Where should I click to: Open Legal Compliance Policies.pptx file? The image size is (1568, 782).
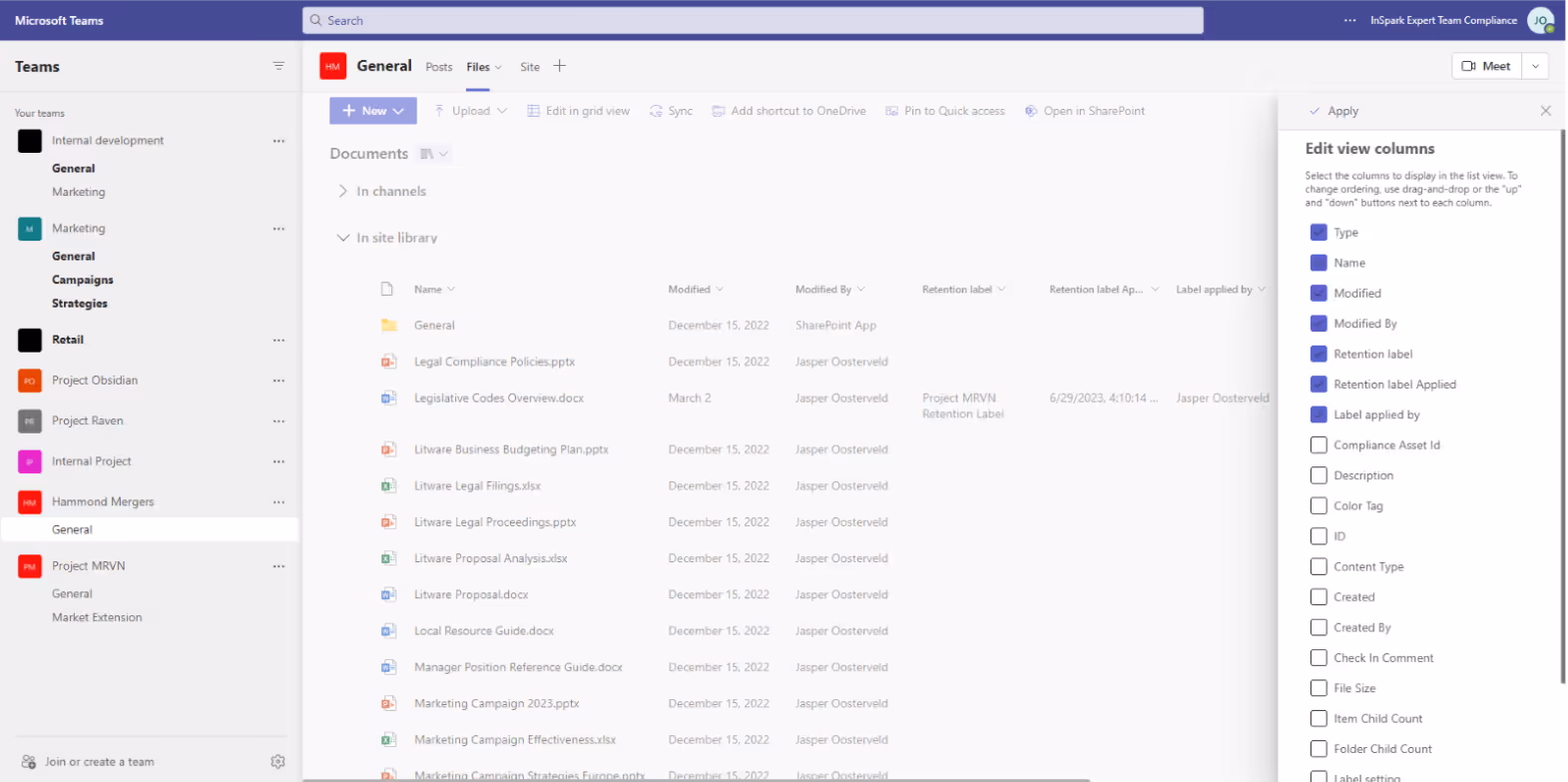coord(494,363)
